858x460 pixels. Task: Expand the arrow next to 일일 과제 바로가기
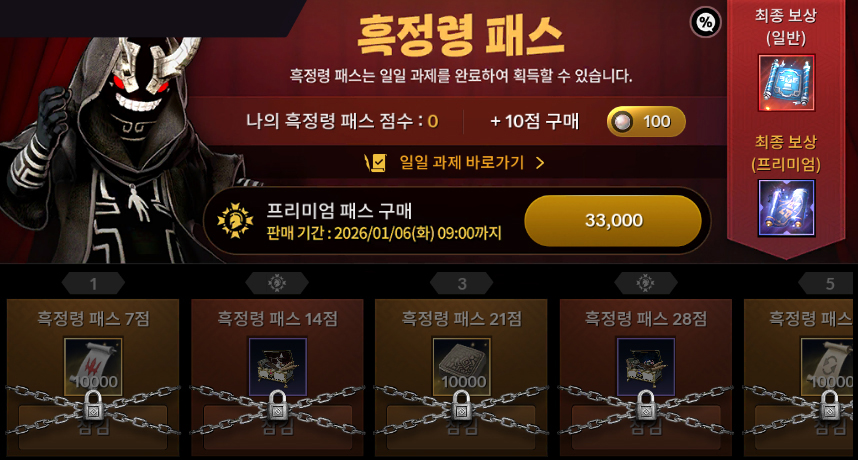540,163
